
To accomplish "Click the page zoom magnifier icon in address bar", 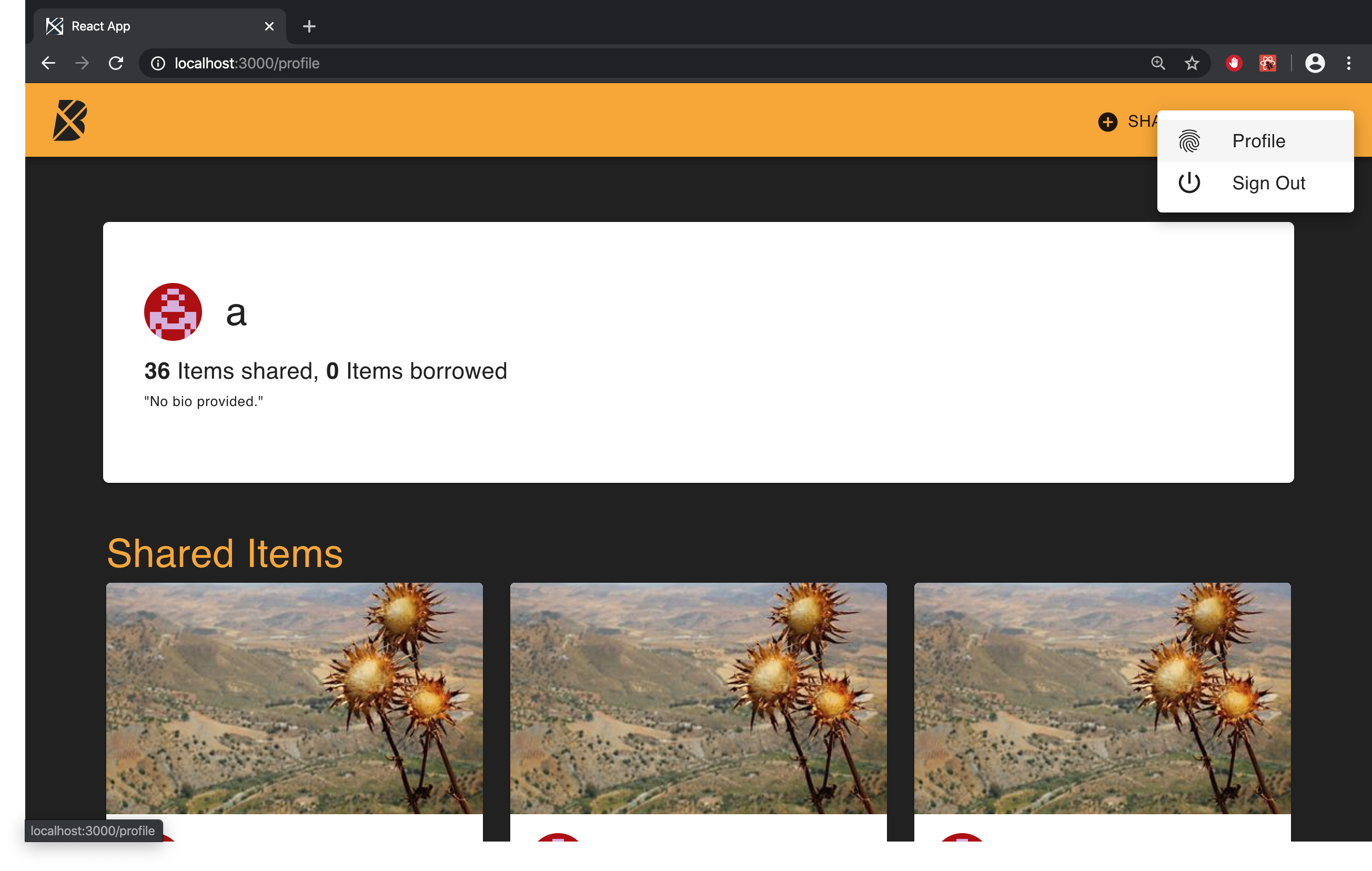I will [1158, 63].
